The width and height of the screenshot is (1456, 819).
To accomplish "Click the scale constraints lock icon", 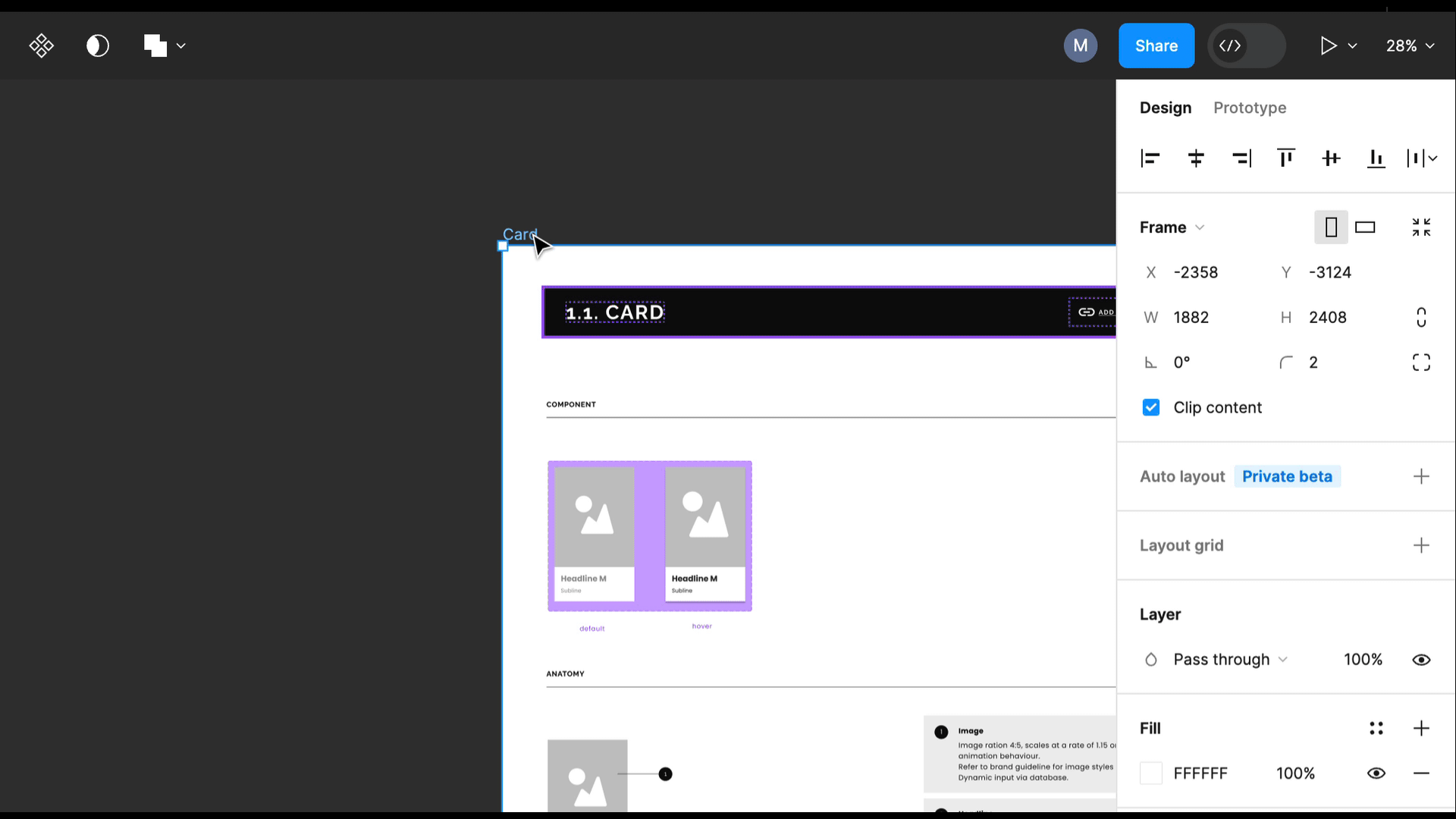I will tap(1424, 317).
